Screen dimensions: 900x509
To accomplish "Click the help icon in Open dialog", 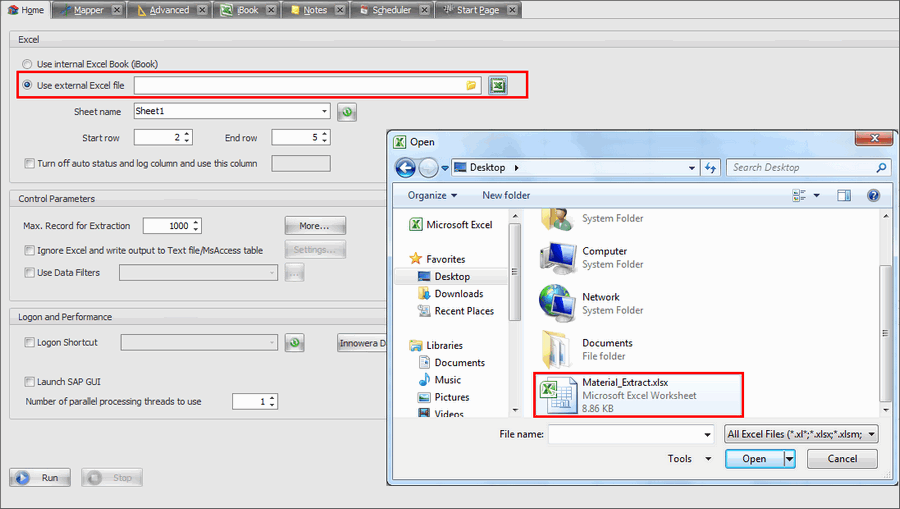I will tap(873, 195).
